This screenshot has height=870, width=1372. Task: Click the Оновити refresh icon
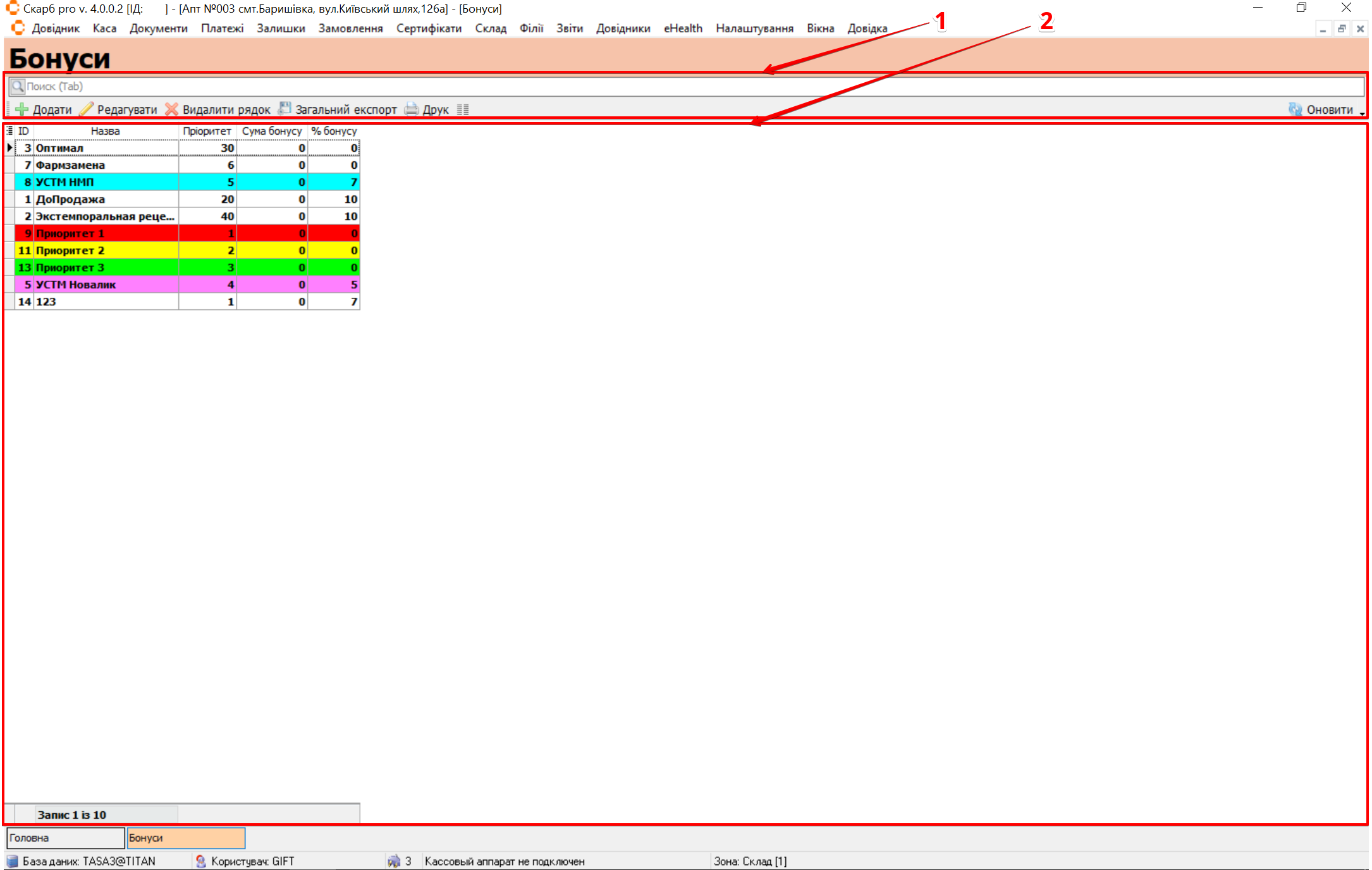click(x=1295, y=109)
